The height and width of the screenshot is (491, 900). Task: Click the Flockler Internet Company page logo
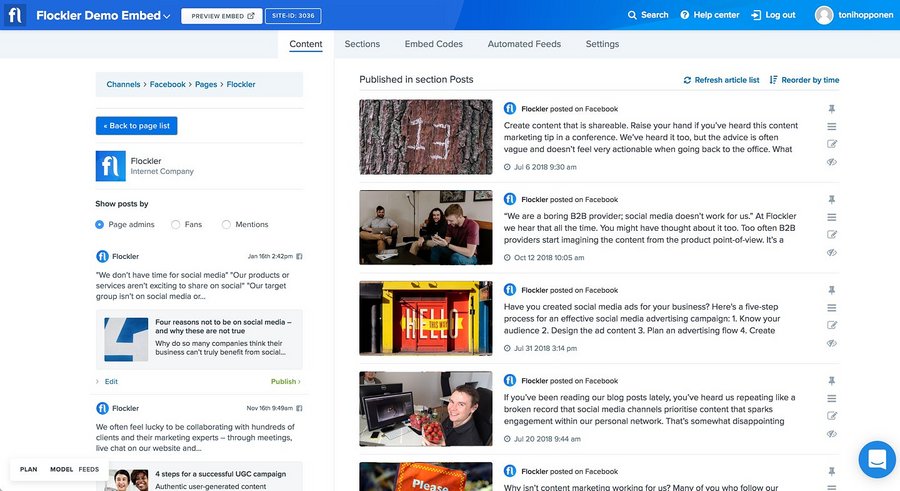coord(110,166)
